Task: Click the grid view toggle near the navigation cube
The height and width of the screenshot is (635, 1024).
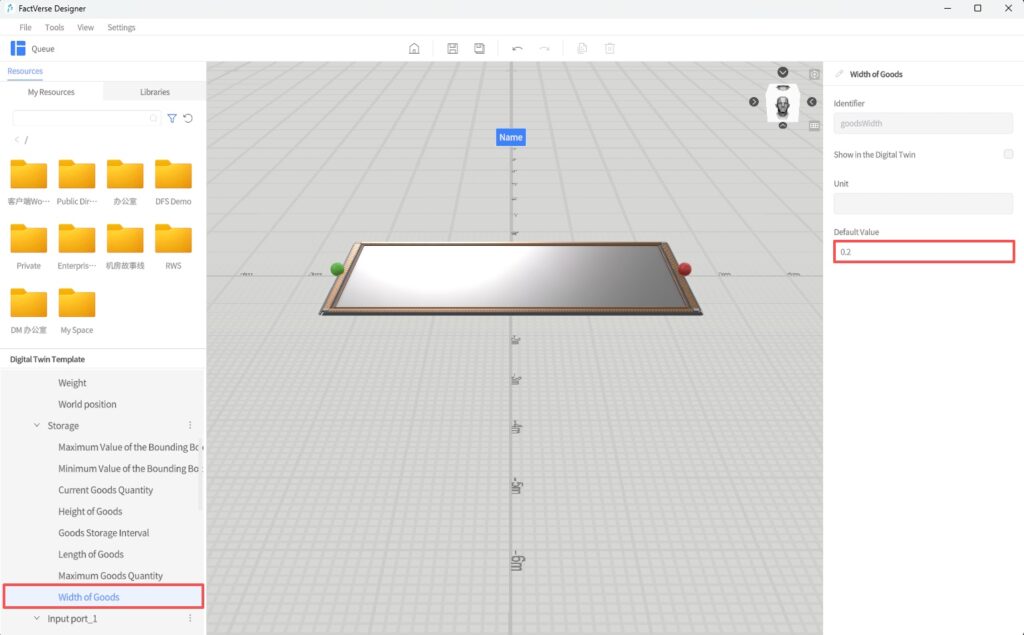Action: (x=813, y=125)
